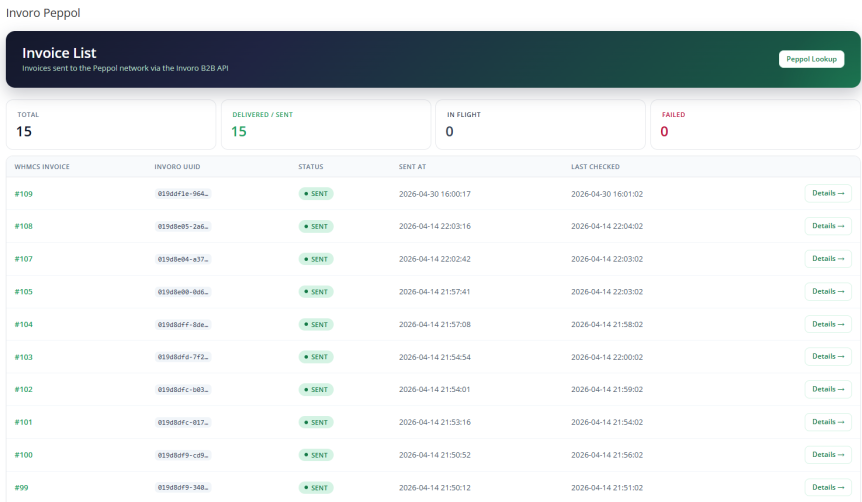Select UUID 019d8dff-8de… in row #104
Viewport: 862px width, 502px height.
[x=183, y=324]
